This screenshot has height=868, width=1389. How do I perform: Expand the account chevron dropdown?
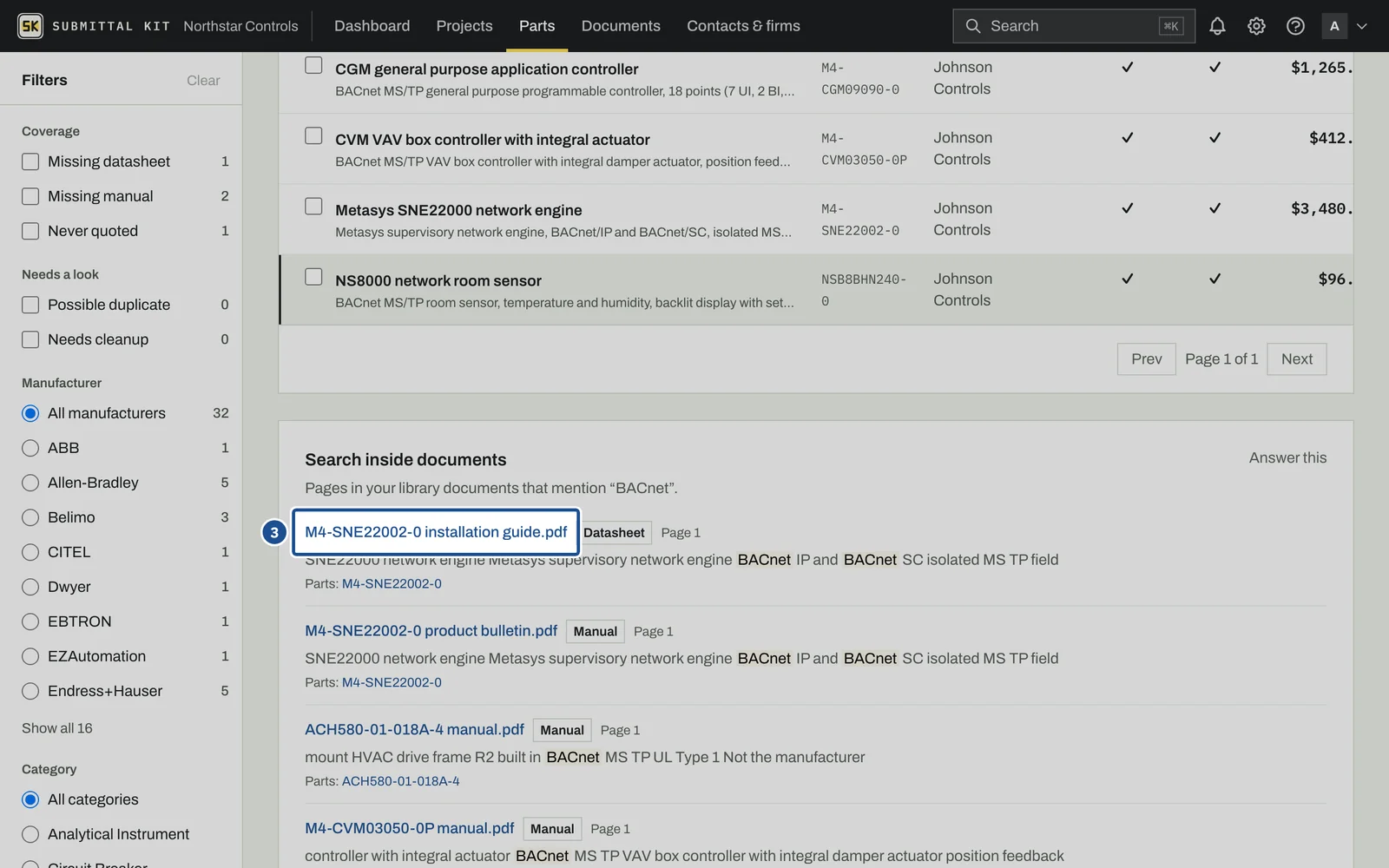click(x=1362, y=26)
